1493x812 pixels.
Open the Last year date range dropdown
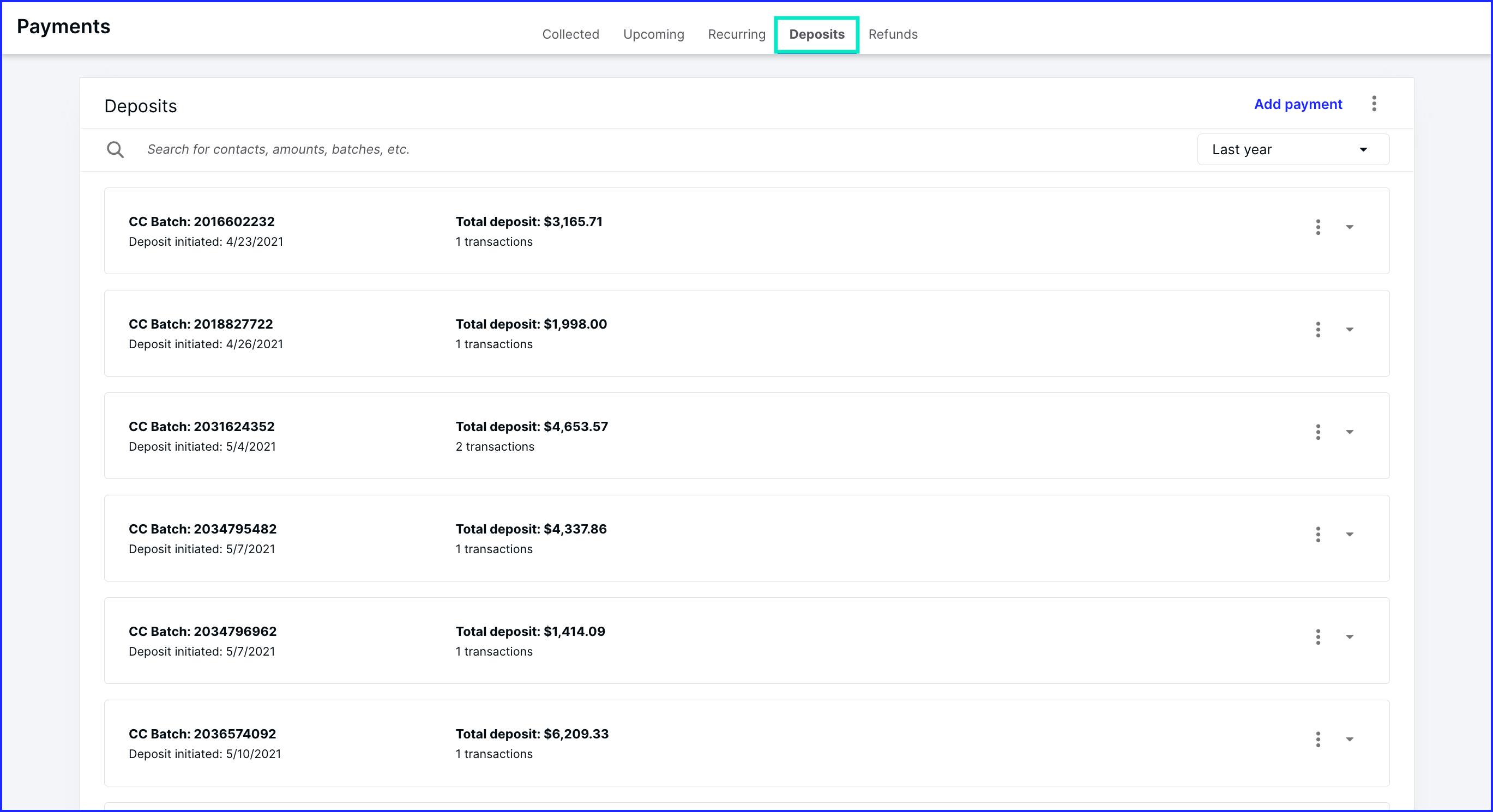(x=1293, y=149)
